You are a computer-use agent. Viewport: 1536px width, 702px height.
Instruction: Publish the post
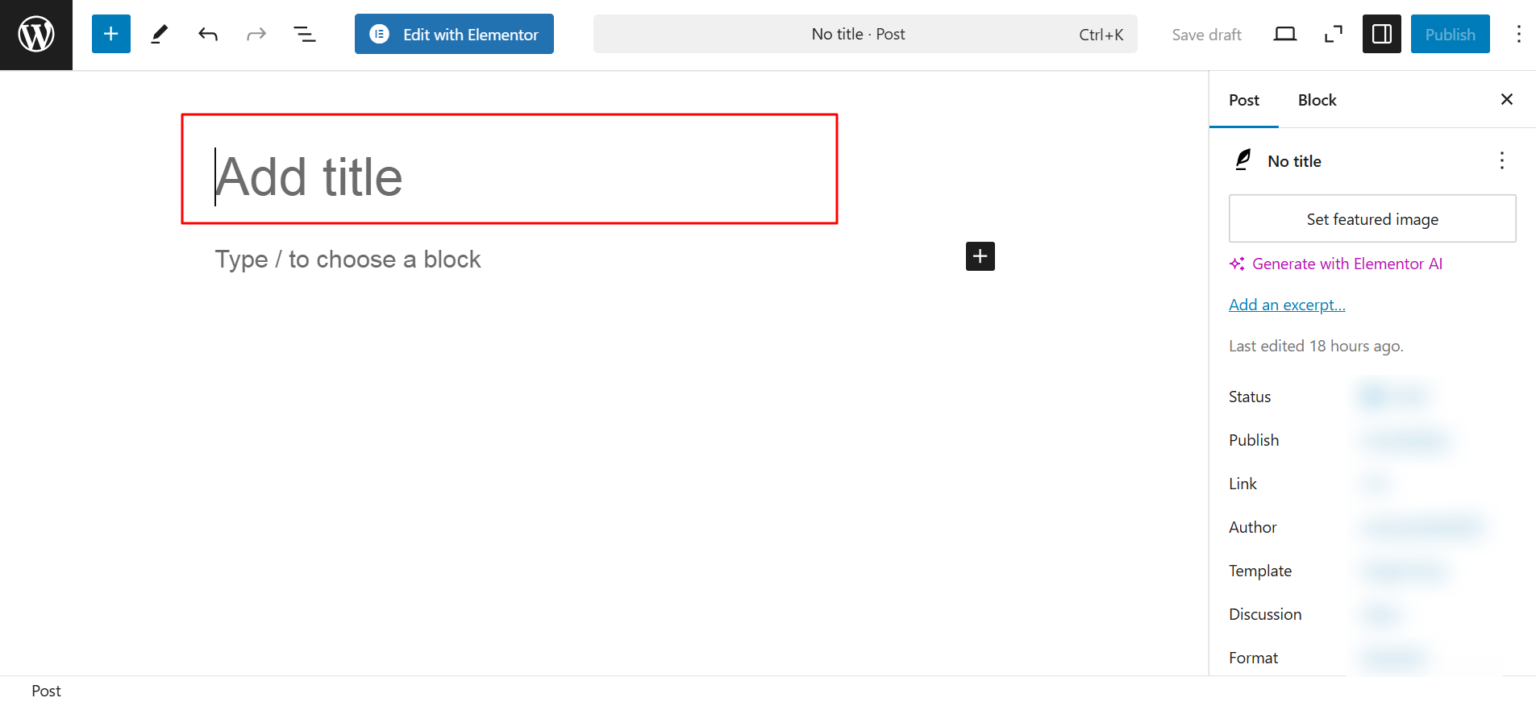[1450, 33]
